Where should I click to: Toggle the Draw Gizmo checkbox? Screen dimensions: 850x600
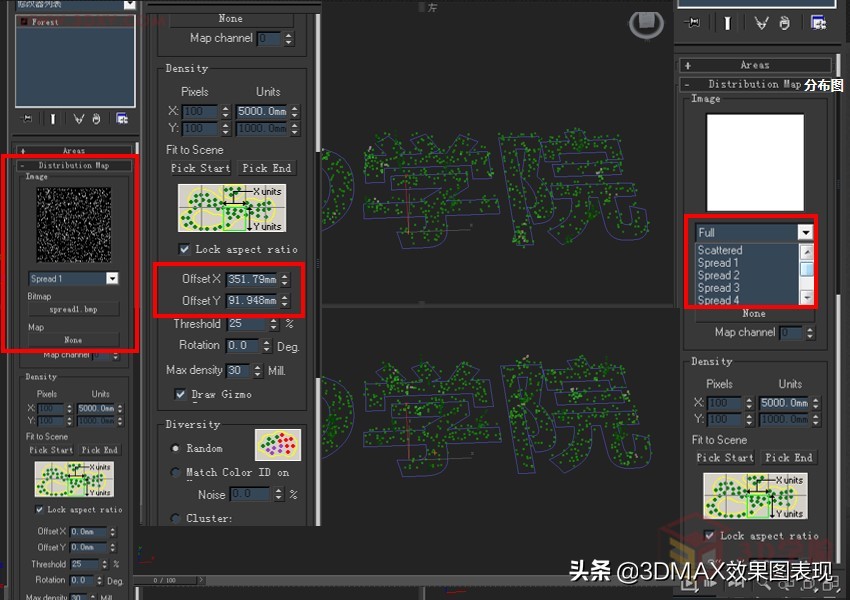(181, 394)
